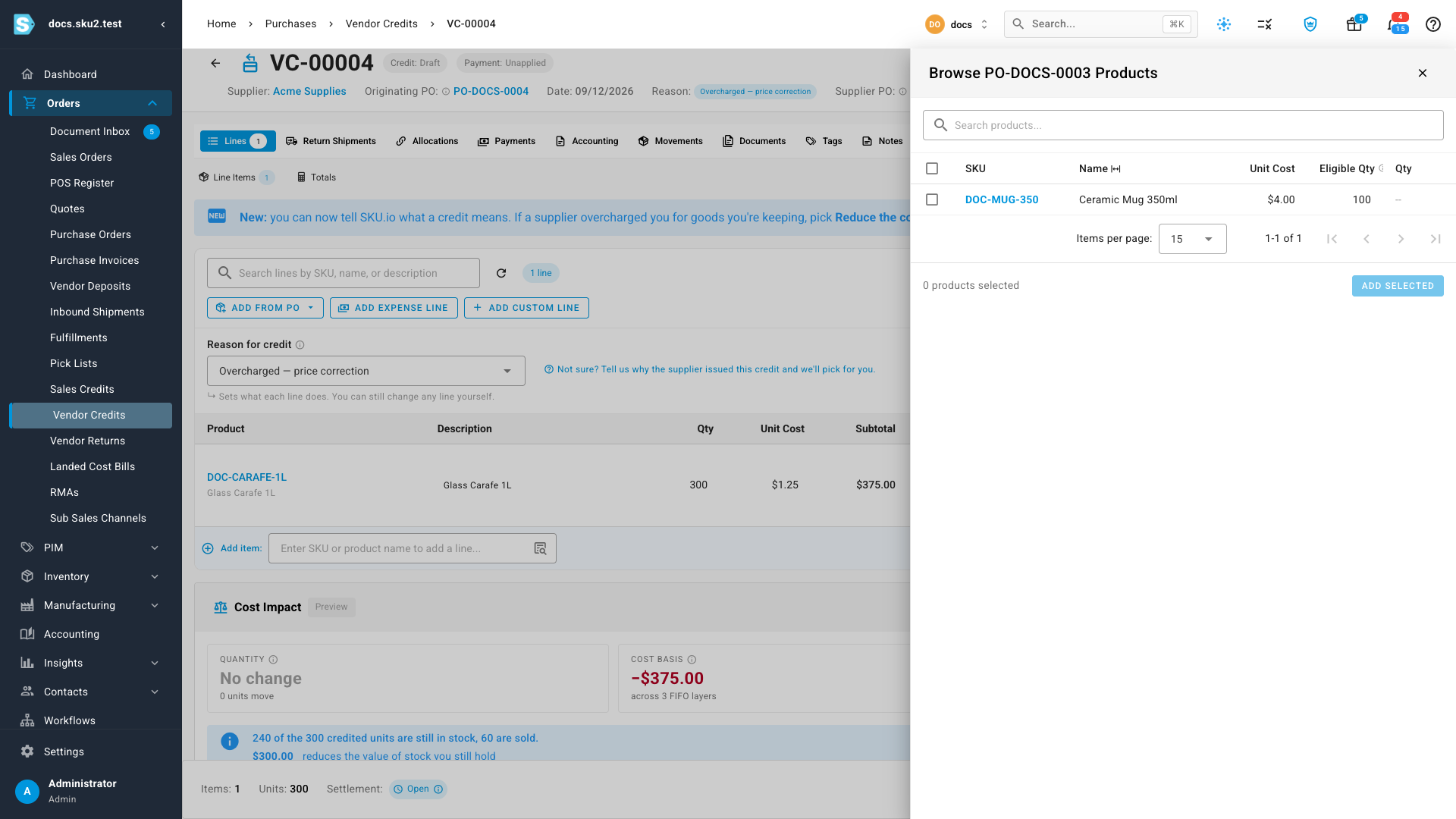Open the Totals sub-tab
The height and width of the screenshot is (819, 1456).
[x=316, y=177]
